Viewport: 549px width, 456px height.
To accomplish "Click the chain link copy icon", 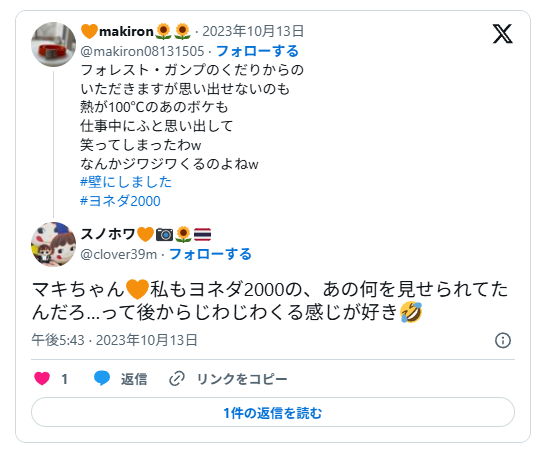I will tap(177, 379).
